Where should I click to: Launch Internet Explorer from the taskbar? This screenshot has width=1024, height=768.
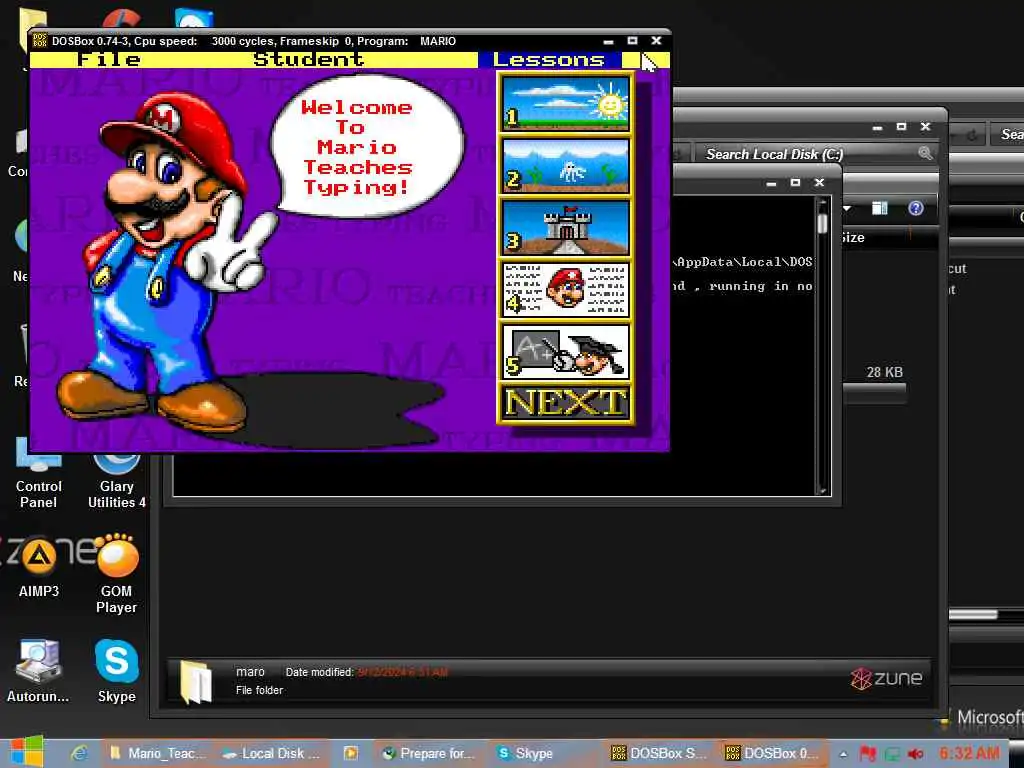(79, 753)
